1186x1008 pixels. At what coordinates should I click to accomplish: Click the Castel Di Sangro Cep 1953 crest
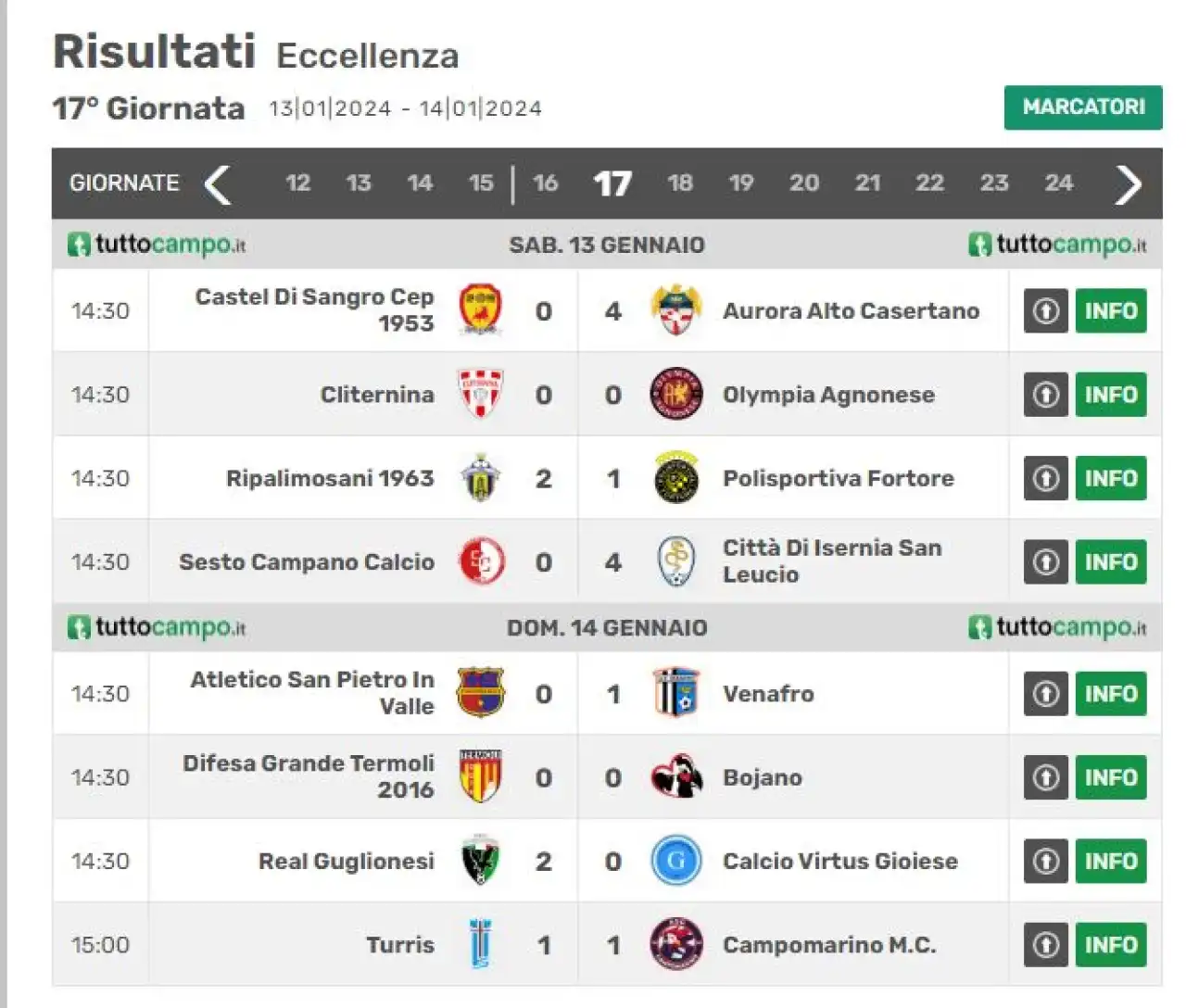pos(481,310)
